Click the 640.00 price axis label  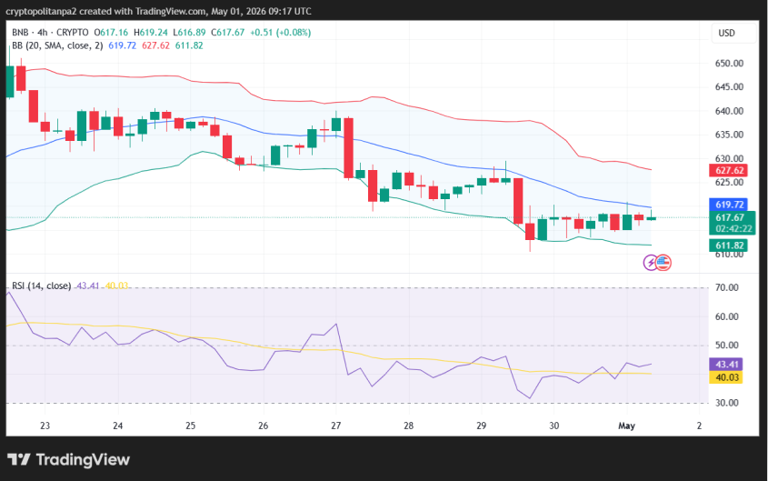point(729,111)
